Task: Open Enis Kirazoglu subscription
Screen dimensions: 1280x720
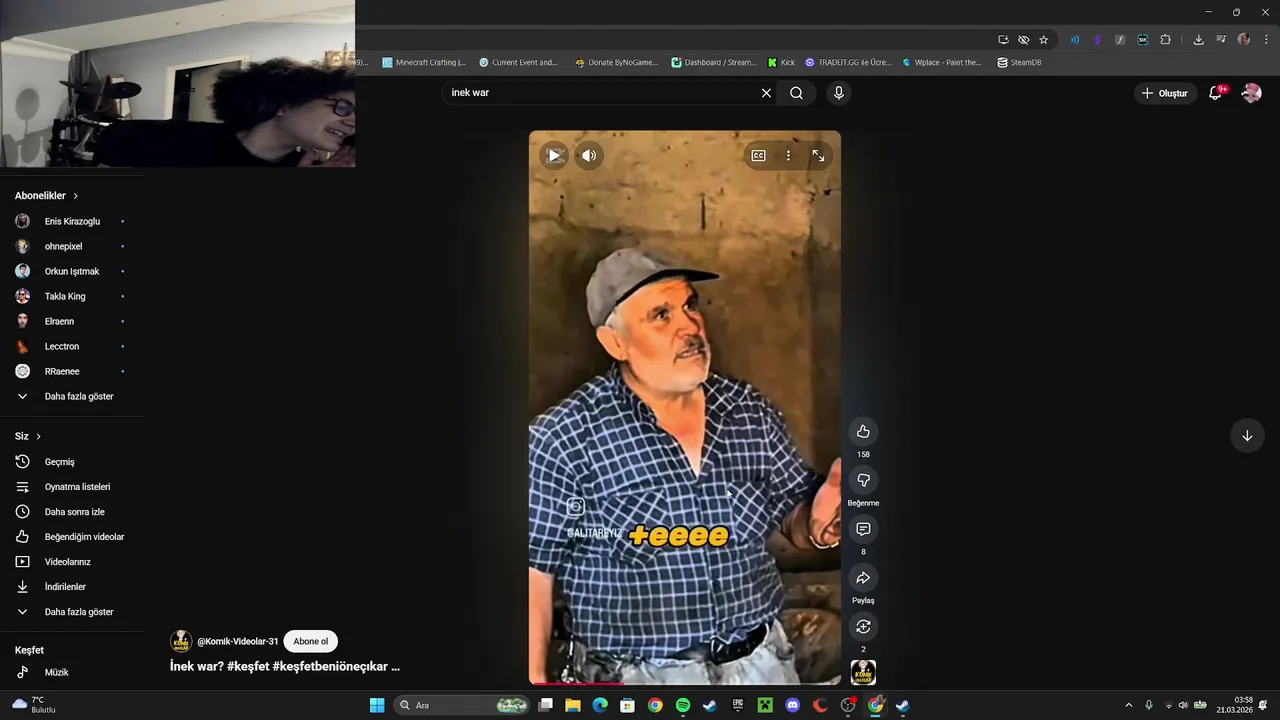Action: (72, 221)
